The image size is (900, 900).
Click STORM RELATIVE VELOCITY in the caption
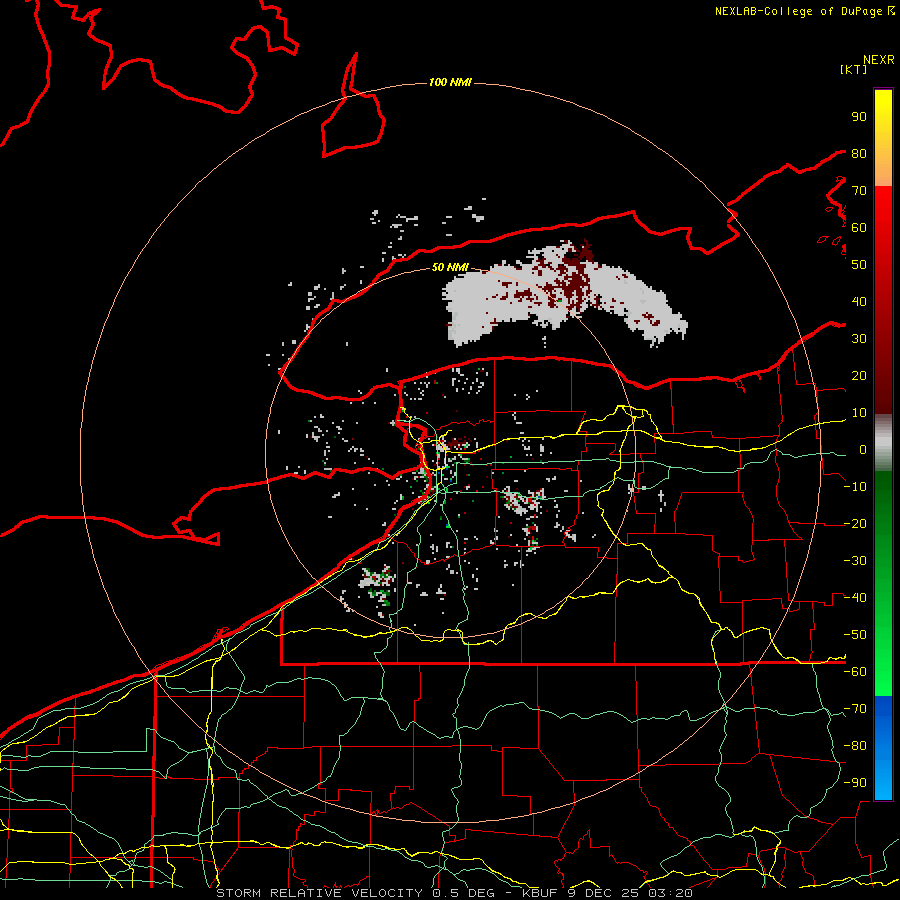click(320, 893)
